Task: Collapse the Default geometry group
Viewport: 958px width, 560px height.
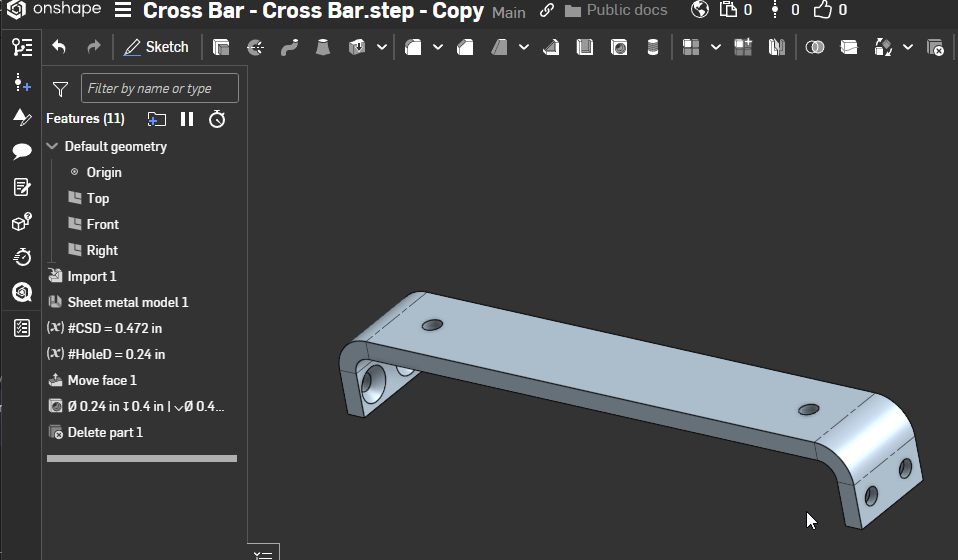Action: pyautogui.click(x=53, y=146)
